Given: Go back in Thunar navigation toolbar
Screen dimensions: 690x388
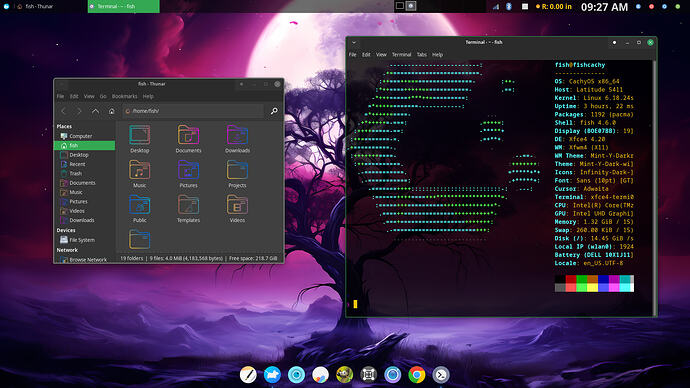Looking at the screenshot, I should (63, 111).
